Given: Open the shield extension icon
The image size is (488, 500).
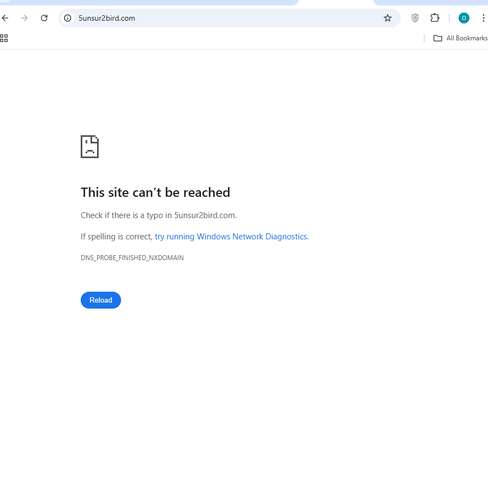Looking at the screenshot, I should [415, 18].
